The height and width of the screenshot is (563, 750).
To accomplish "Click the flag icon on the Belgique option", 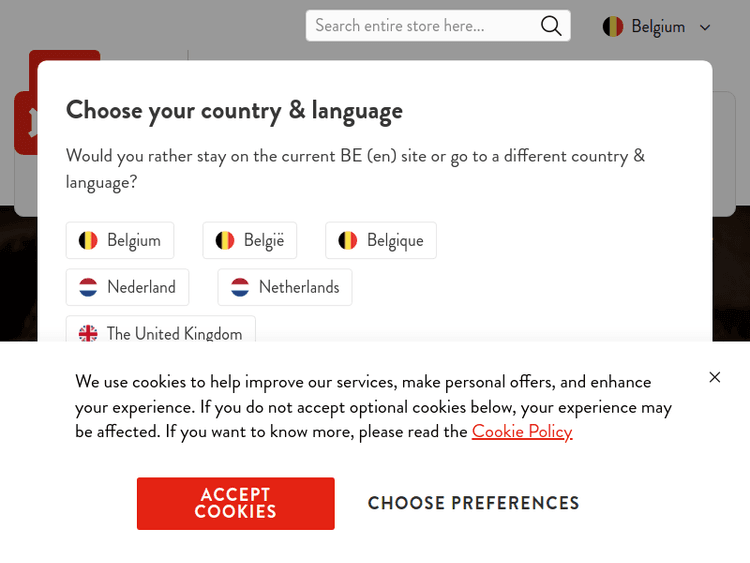I will tap(348, 240).
